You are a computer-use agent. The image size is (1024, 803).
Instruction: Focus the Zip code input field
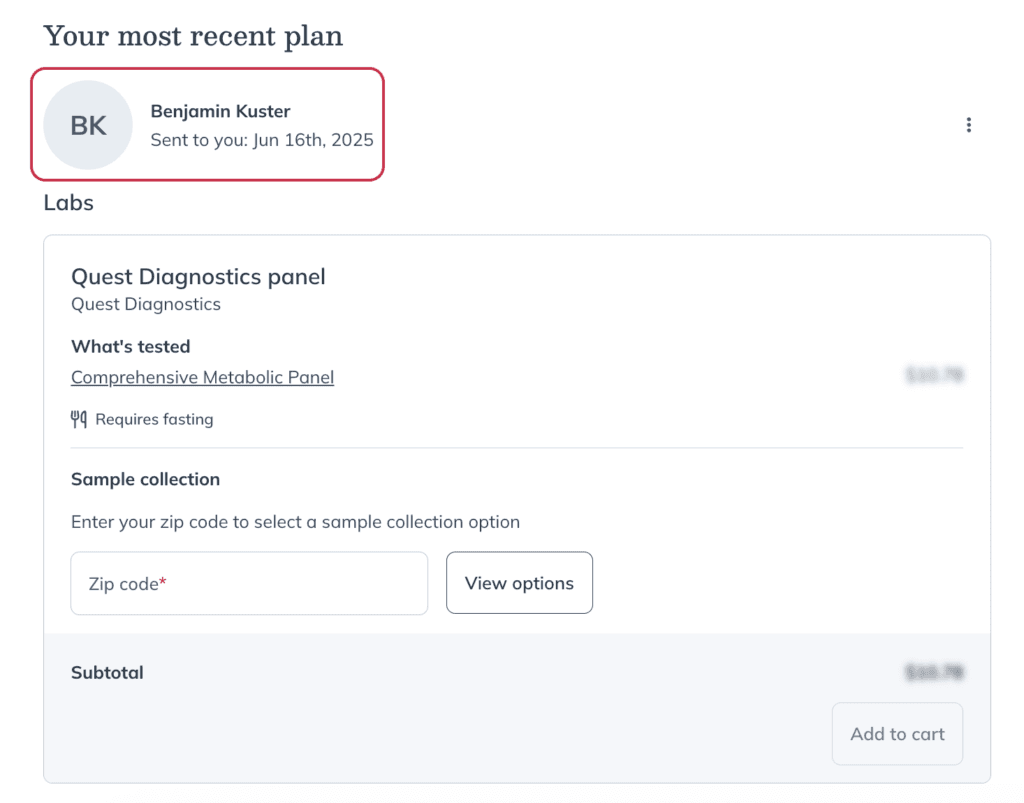(x=249, y=583)
